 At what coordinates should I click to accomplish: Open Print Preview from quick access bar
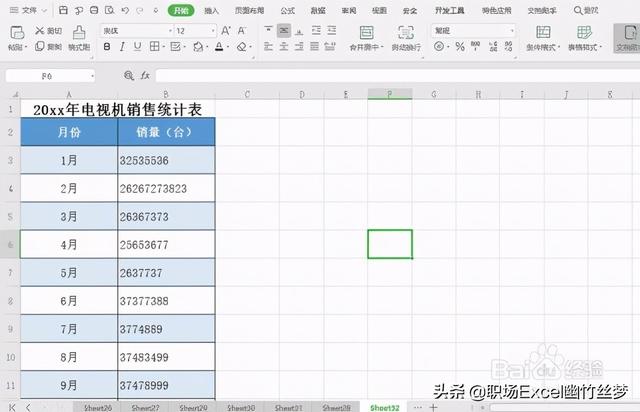[x=109, y=10]
